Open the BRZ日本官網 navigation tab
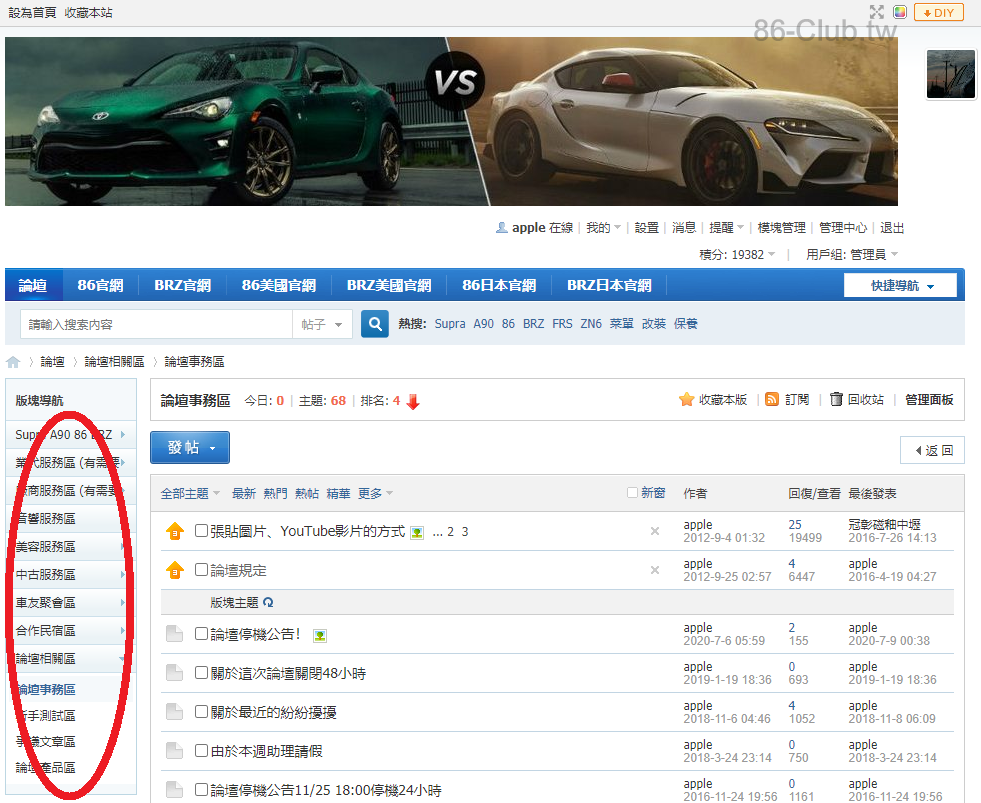Image resolution: width=981 pixels, height=803 pixels. pyautogui.click(x=609, y=285)
